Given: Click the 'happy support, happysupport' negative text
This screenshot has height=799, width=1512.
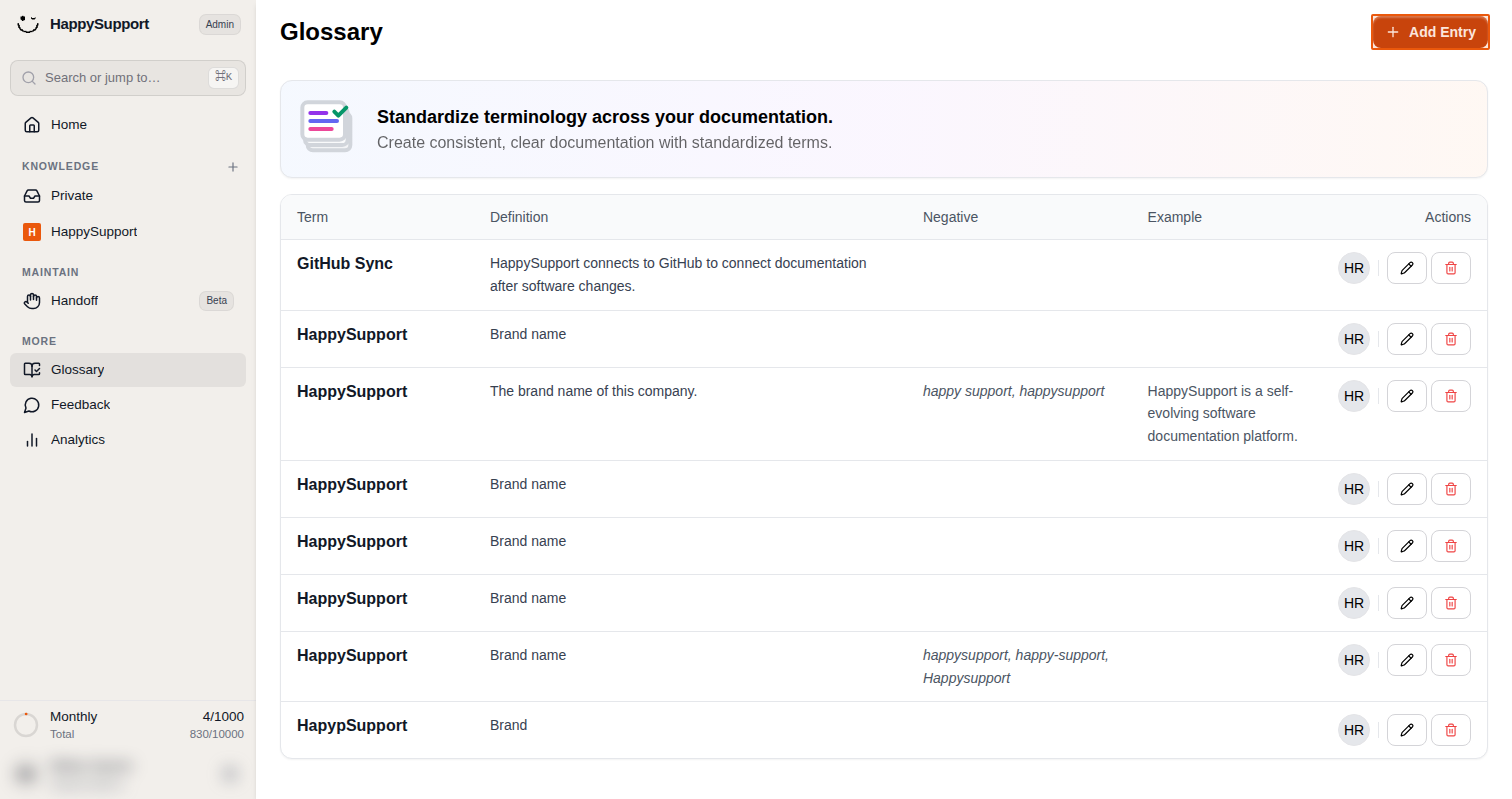Looking at the screenshot, I should (x=1014, y=392).
